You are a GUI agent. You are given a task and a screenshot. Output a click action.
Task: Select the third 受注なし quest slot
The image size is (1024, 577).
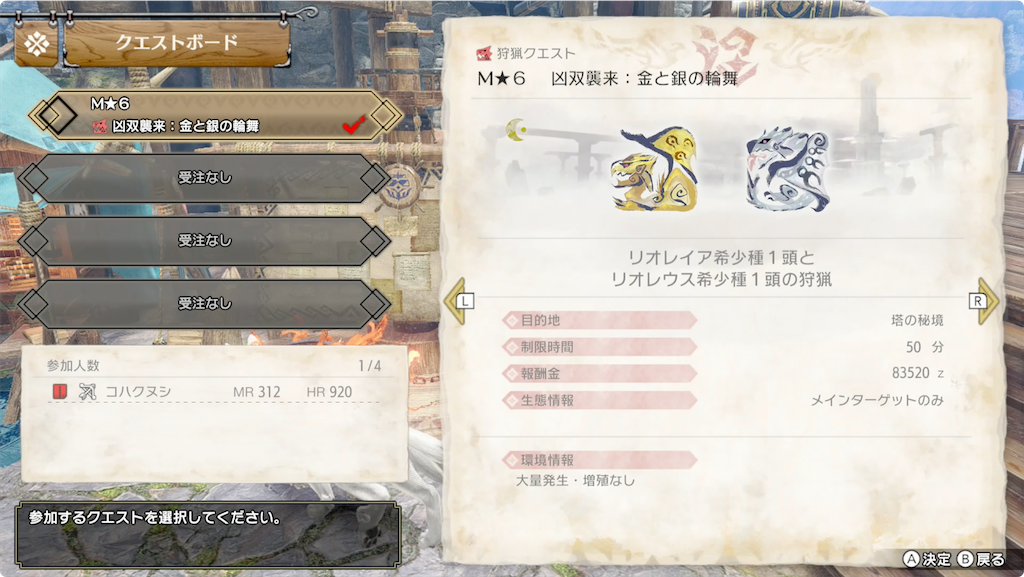204,304
